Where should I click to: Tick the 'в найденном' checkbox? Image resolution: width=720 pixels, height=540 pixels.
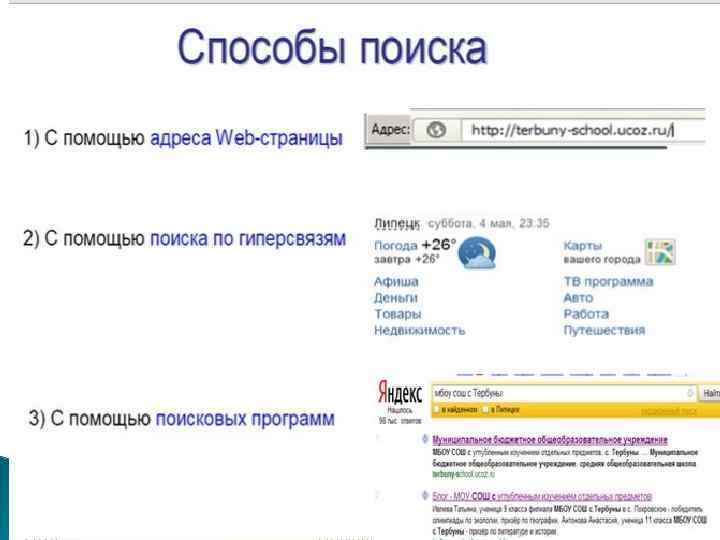[x=437, y=409]
